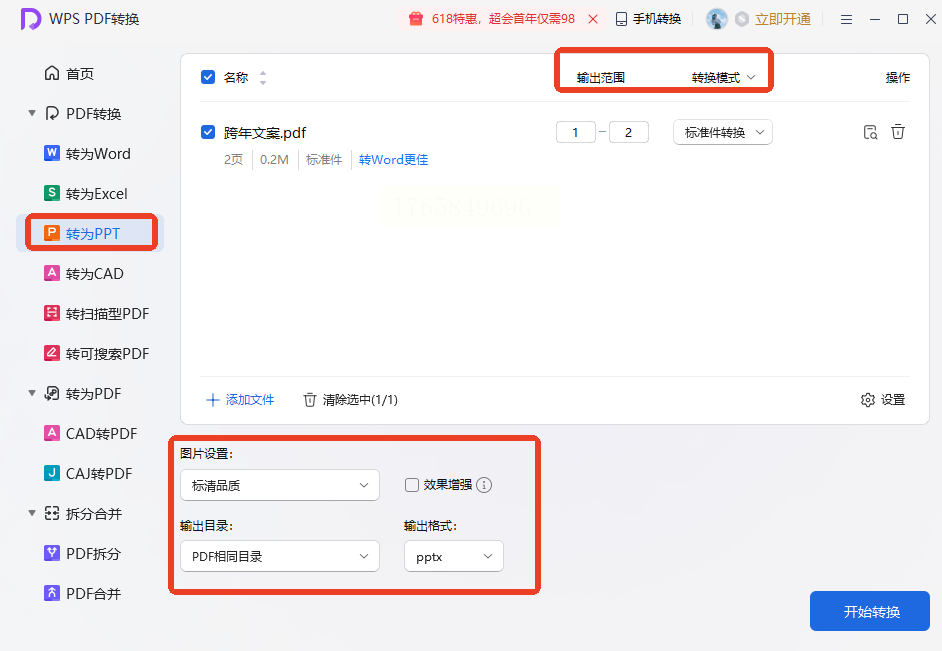Viewport: 942px width, 651px height.
Task: Toggle the select-all 名称 checkbox
Action: [x=208, y=77]
